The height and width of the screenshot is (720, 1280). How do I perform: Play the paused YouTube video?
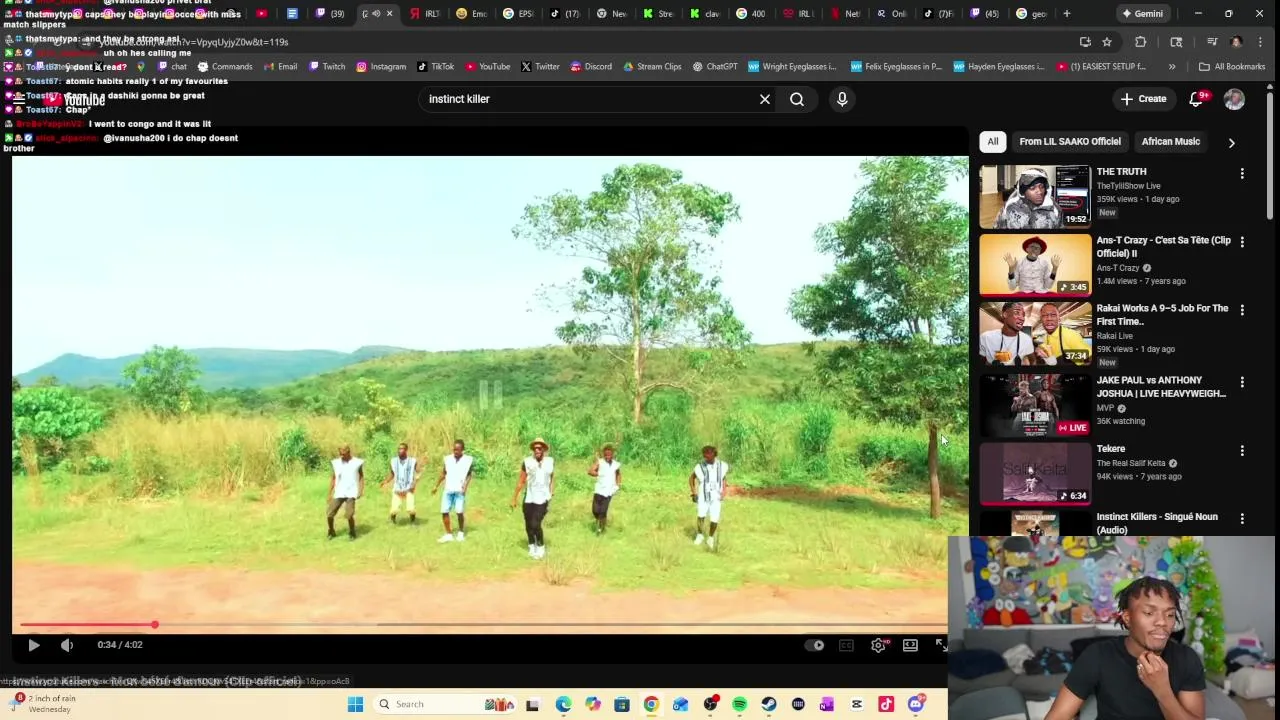pyautogui.click(x=33, y=645)
